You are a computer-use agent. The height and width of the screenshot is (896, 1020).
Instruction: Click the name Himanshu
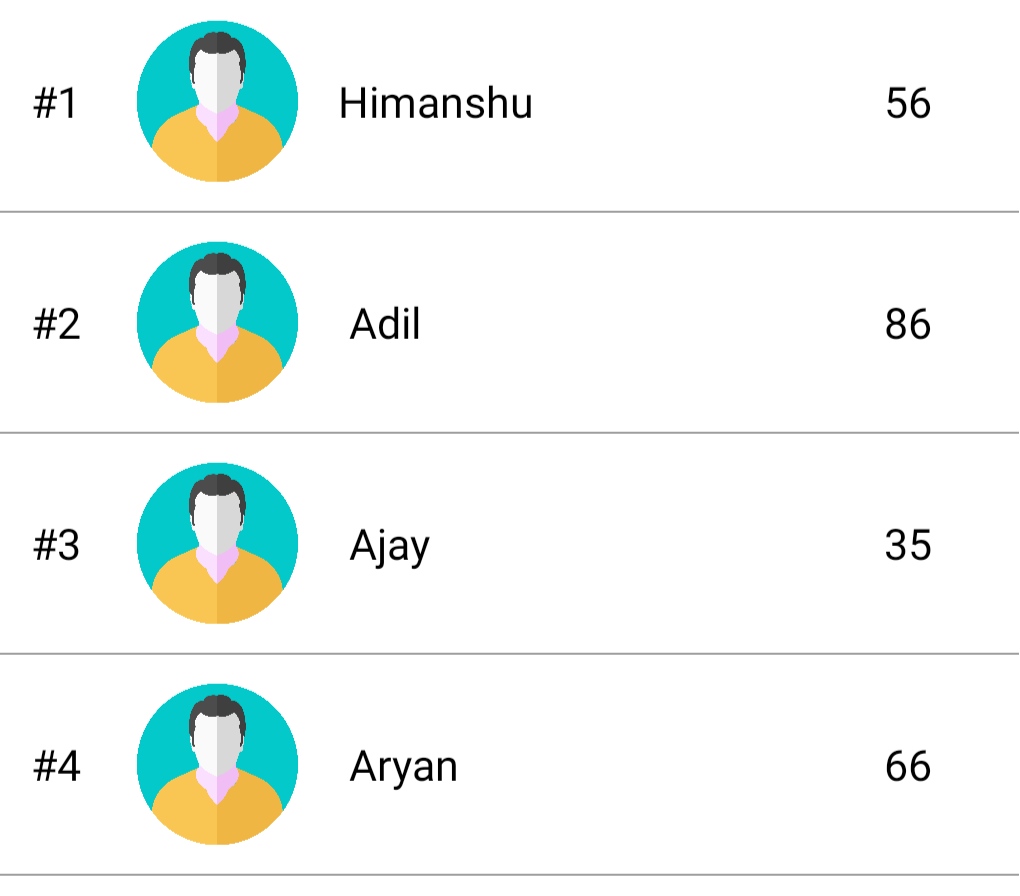(x=436, y=103)
